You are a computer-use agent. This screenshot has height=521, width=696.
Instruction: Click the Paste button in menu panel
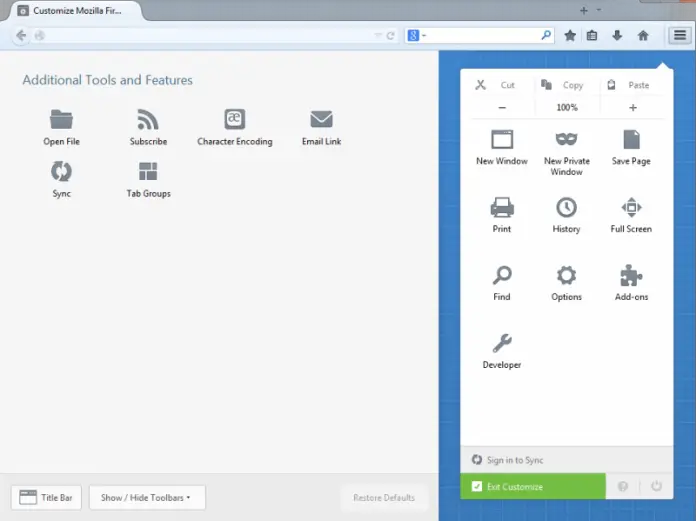pyautogui.click(x=628, y=85)
